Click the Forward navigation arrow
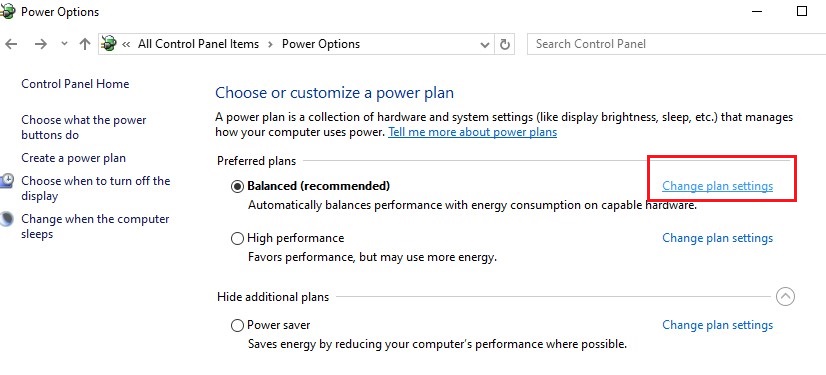The image size is (826, 375). tap(41, 44)
